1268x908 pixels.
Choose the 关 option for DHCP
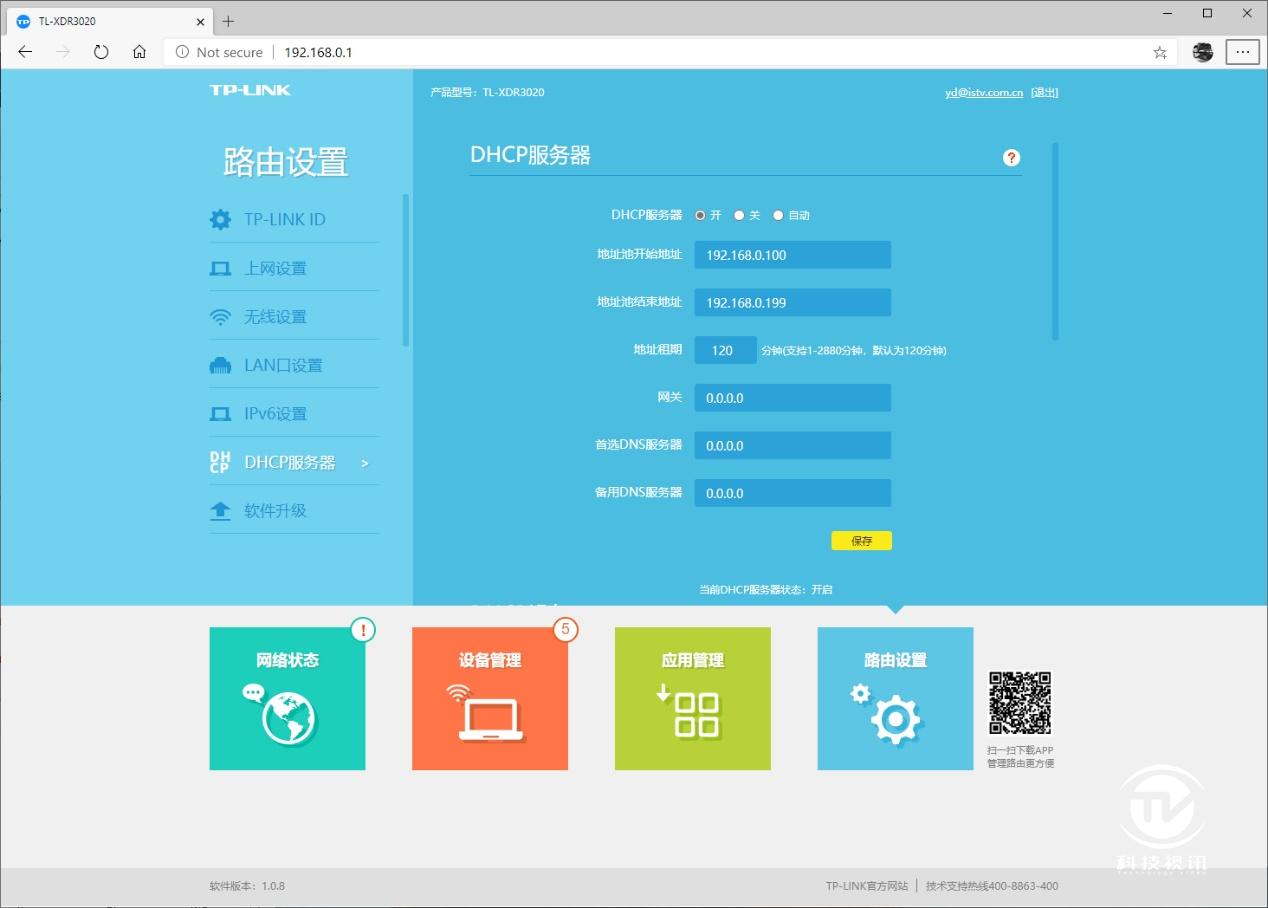738,214
